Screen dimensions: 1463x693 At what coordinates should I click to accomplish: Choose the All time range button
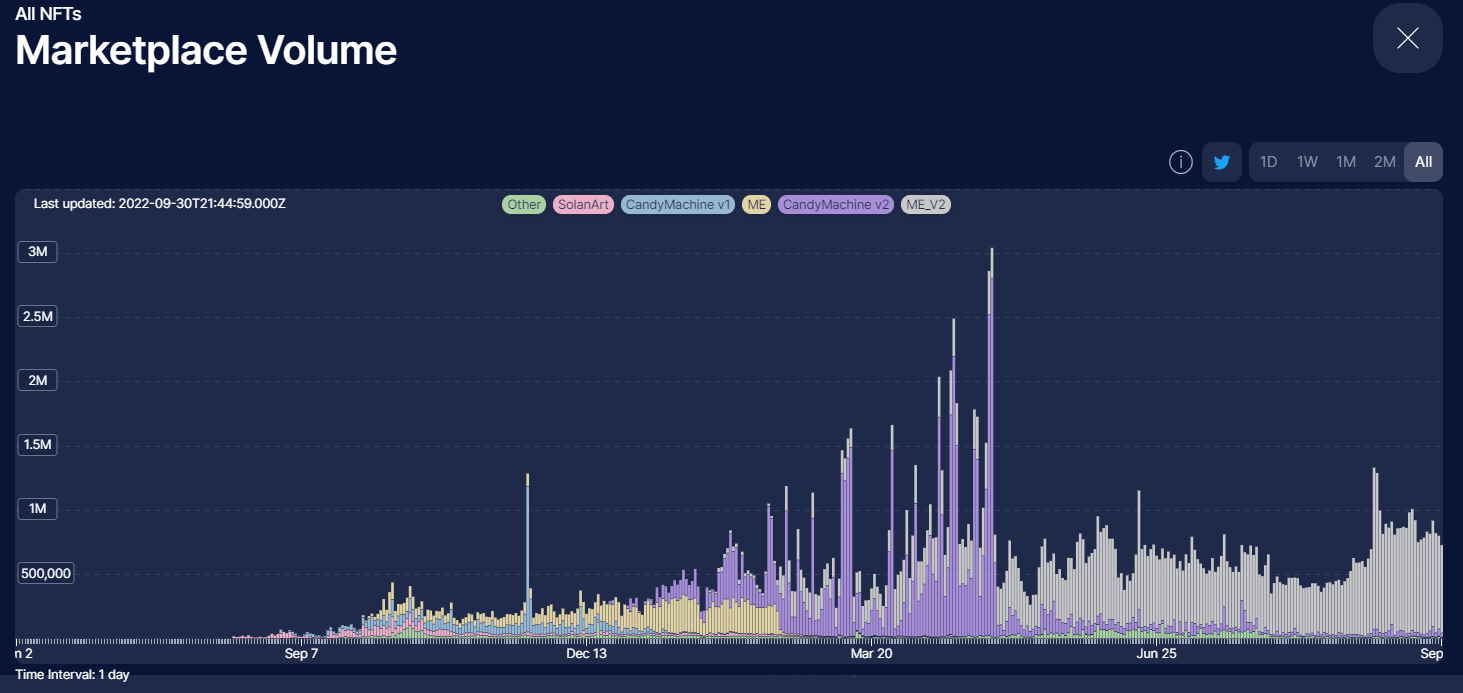[1423, 162]
